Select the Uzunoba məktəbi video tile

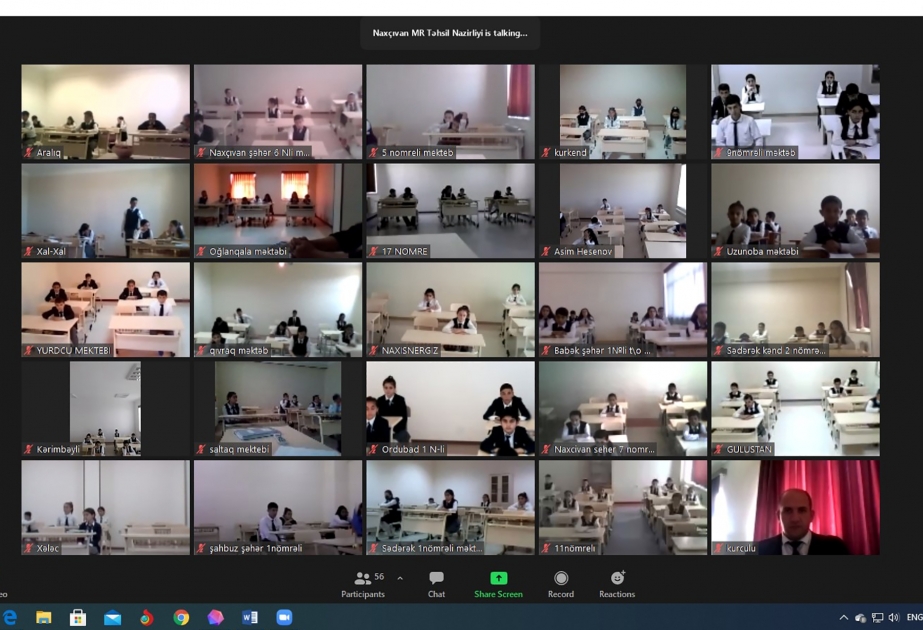(x=795, y=211)
